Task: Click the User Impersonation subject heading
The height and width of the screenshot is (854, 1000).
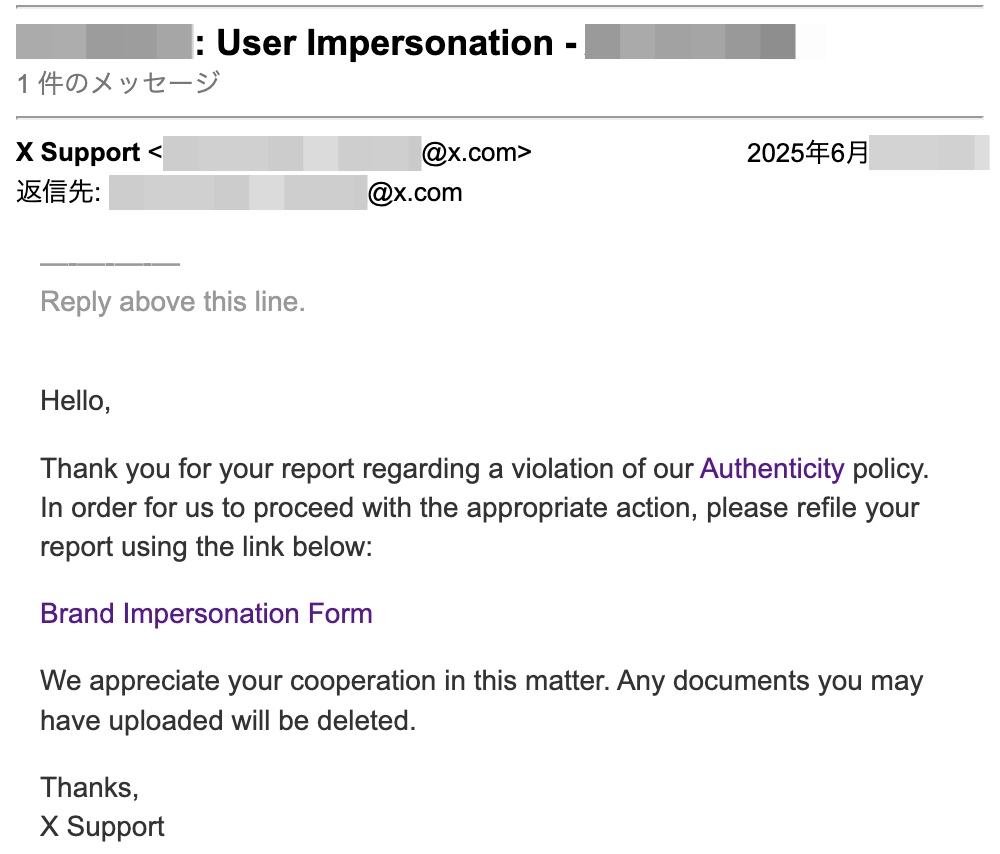Action: point(384,43)
